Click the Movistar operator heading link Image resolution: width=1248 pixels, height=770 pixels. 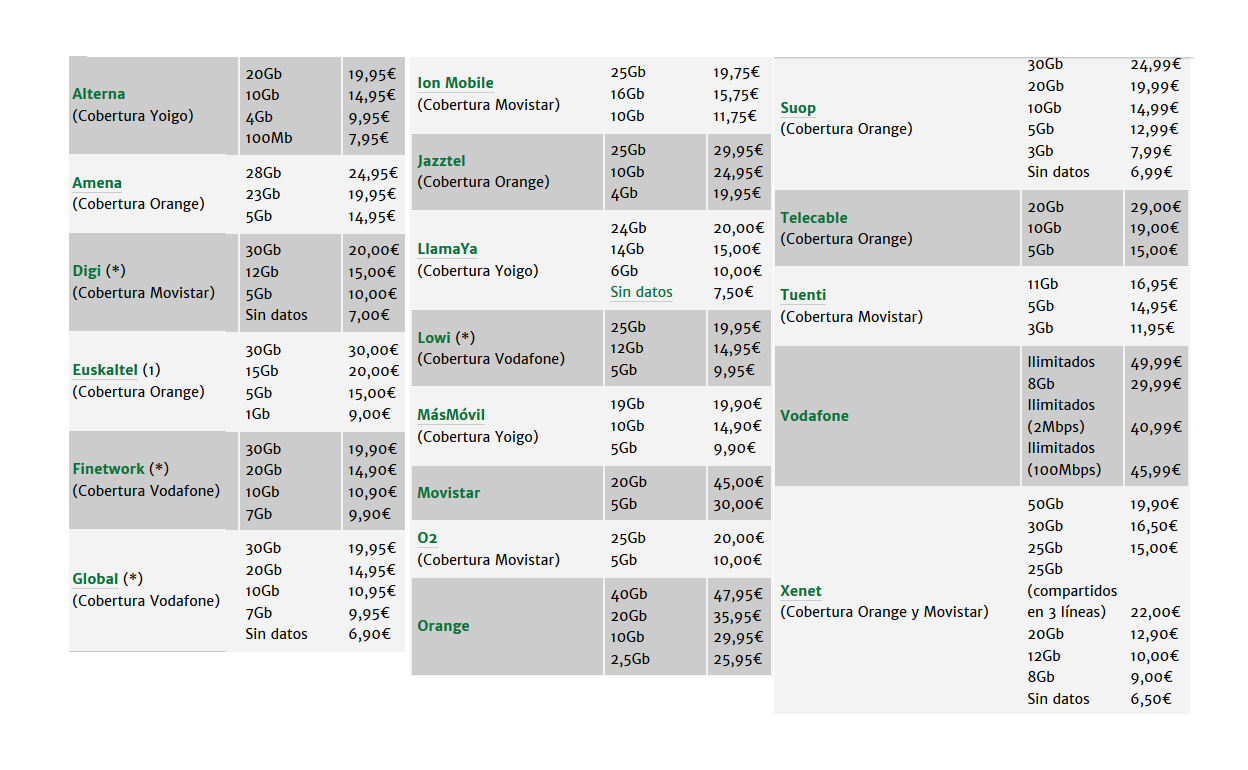click(448, 493)
